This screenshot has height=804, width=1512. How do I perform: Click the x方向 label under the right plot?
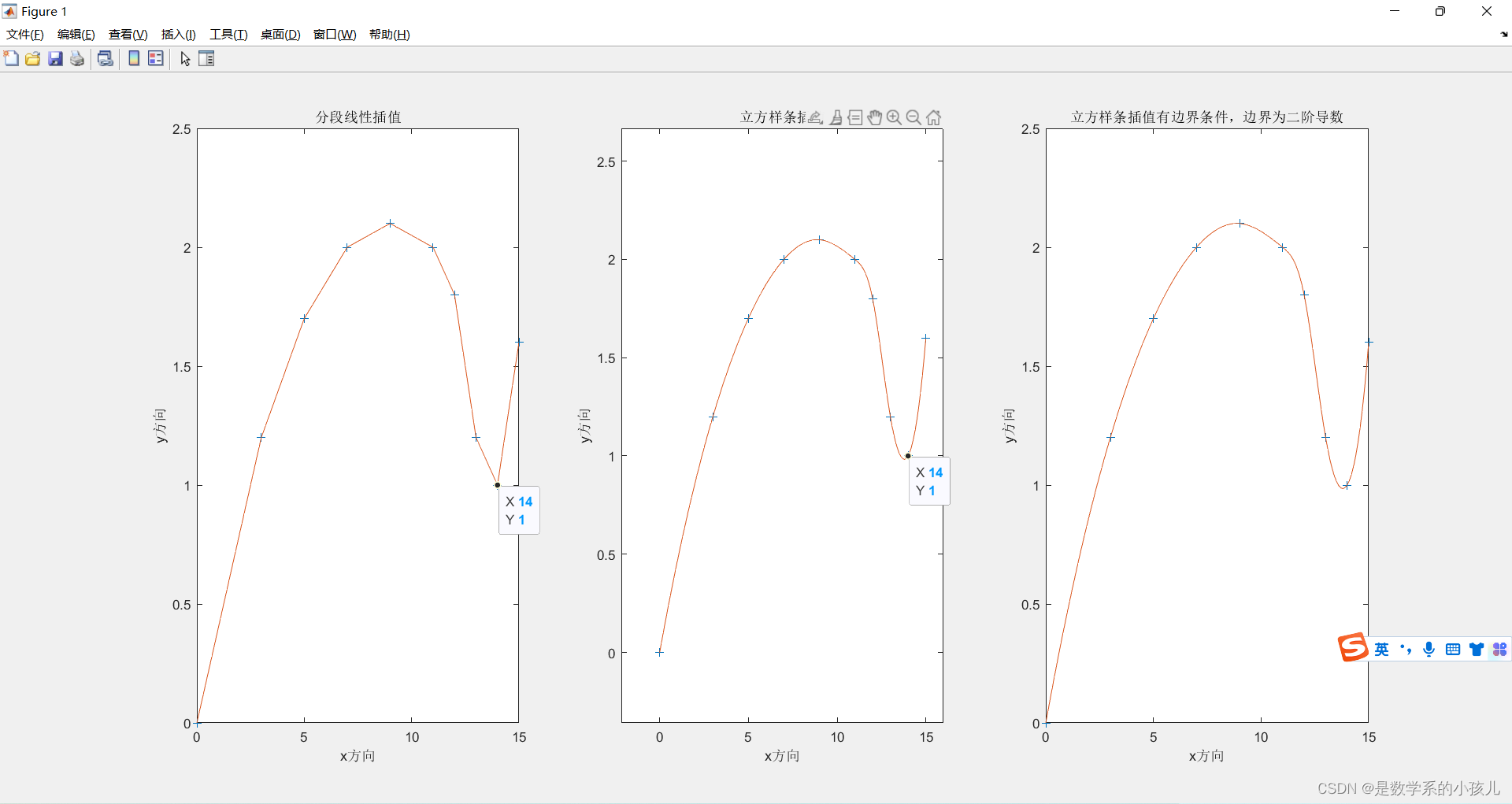point(1206,756)
